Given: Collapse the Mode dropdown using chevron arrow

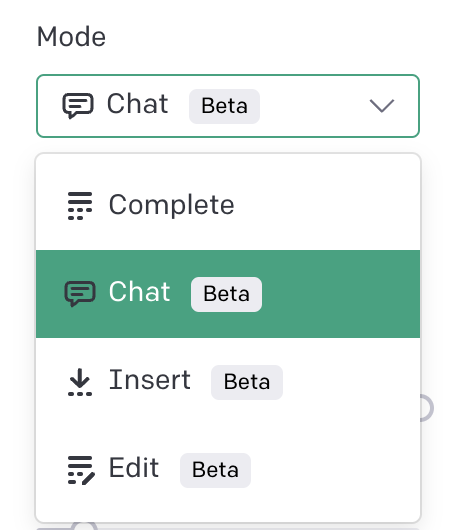Looking at the screenshot, I should pos(382,106).
